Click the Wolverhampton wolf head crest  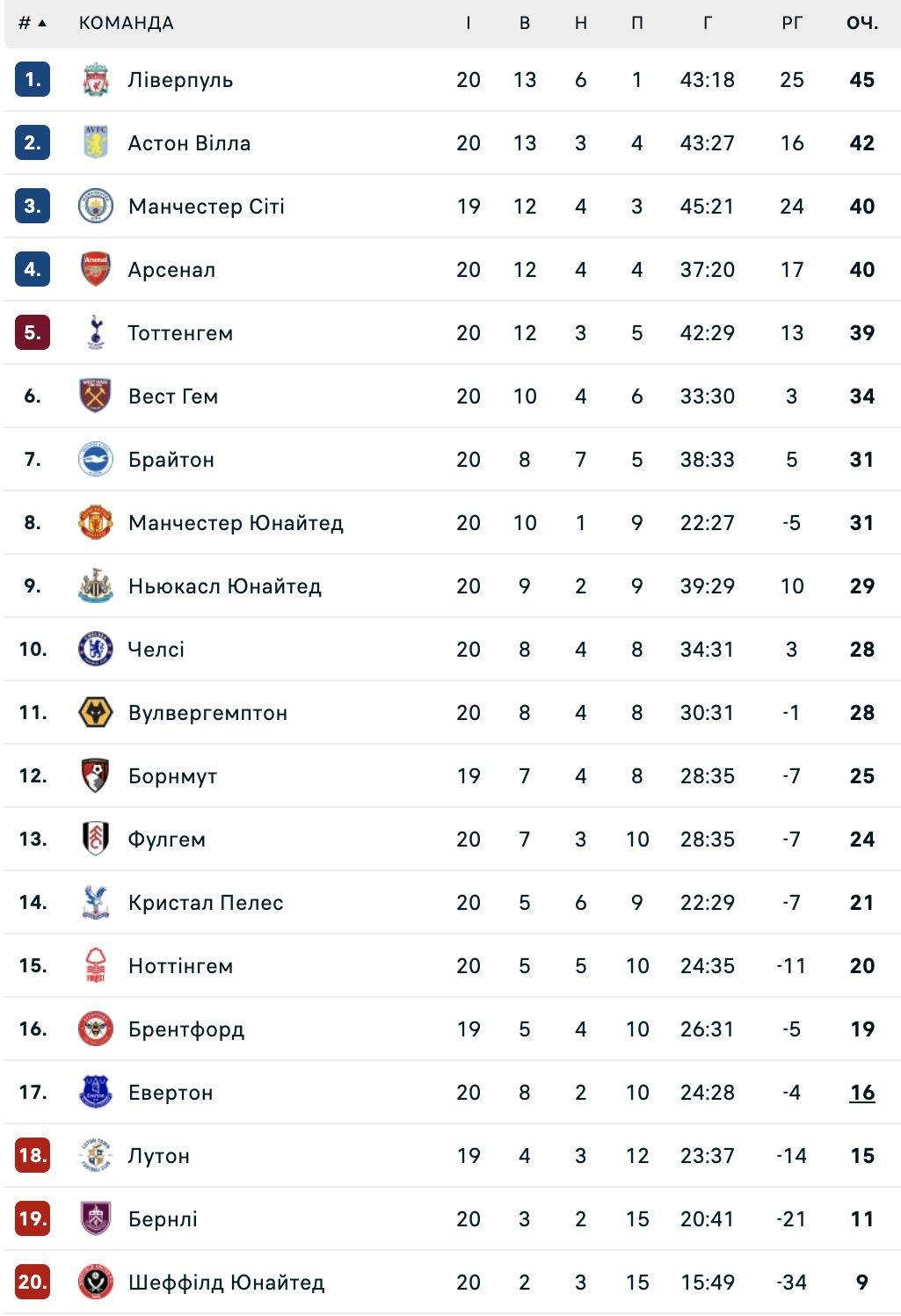pyautogui.click(x=95, y=713)
